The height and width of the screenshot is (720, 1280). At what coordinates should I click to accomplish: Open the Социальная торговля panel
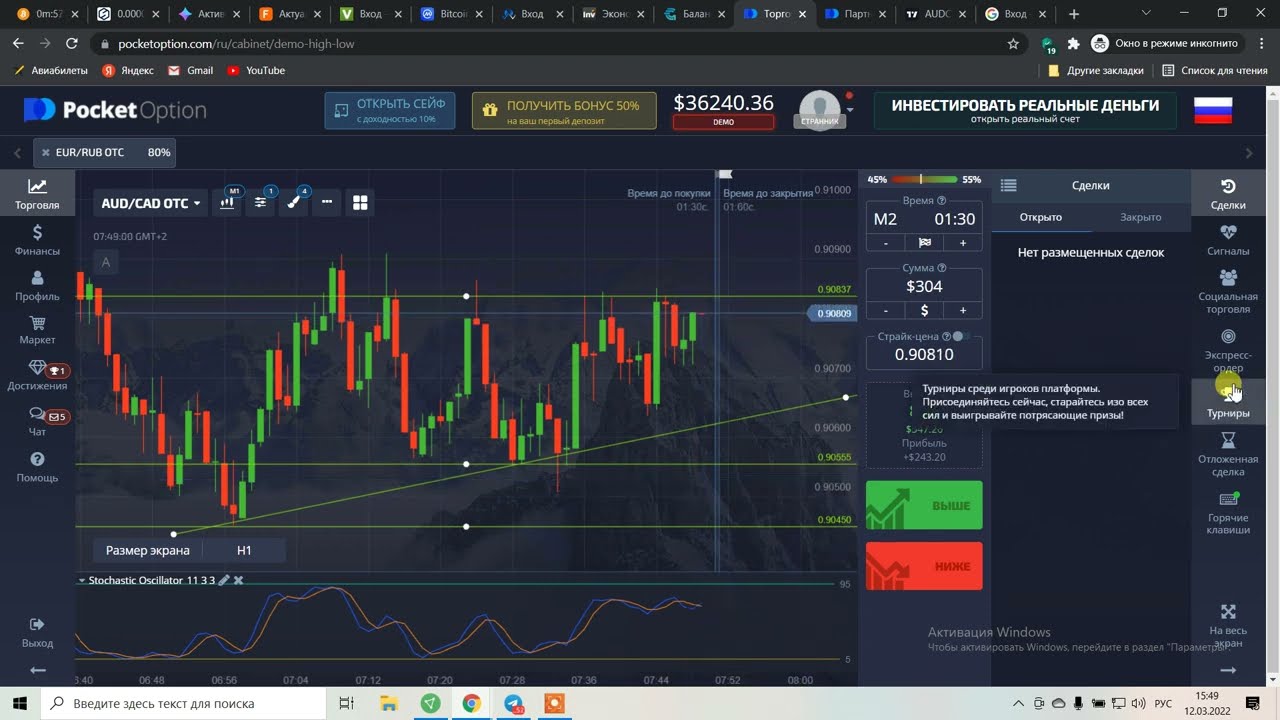1228,292
